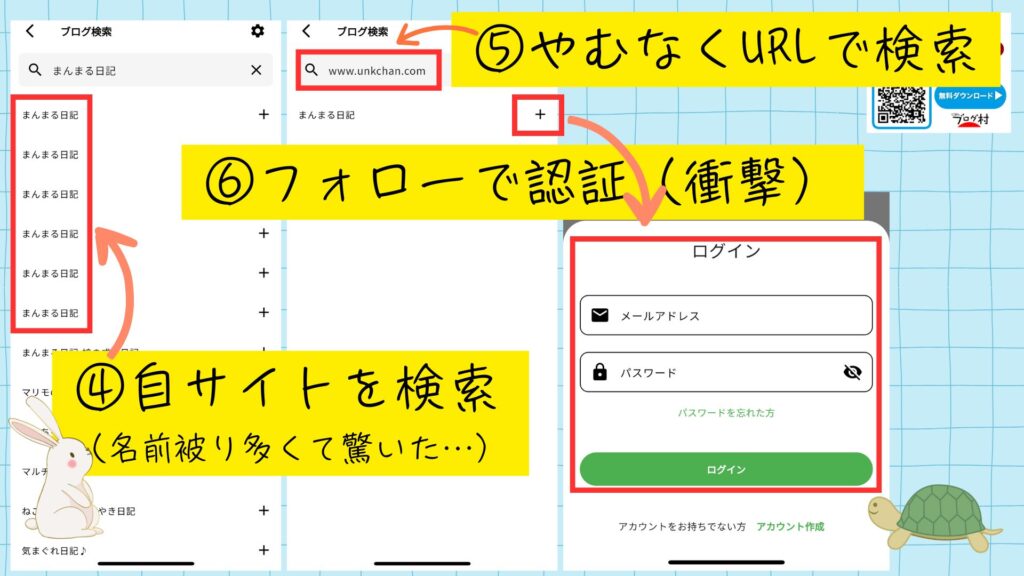Click the magnifier icon beside www.unkchan.com

(311, 71)
